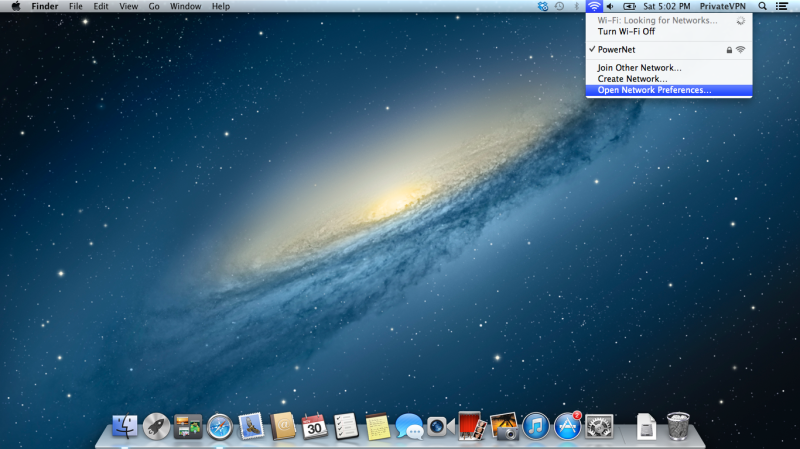Open Calendar icon in the Dock
The width and height of the screenshot is (800, 449).
tap(315, 427)
